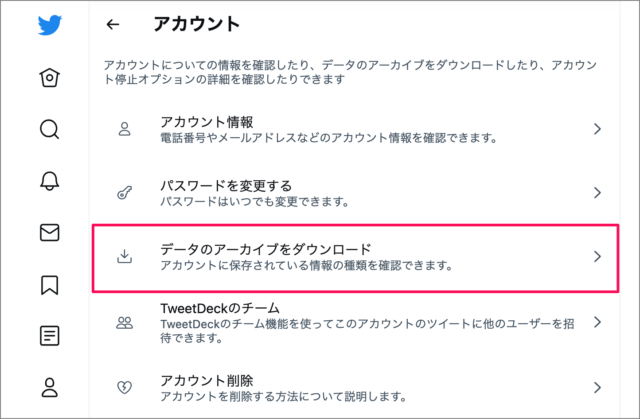Screen dimensions: 640x419
Task: Open Lists icon in sidebar
Action: [x=49, y=336]
